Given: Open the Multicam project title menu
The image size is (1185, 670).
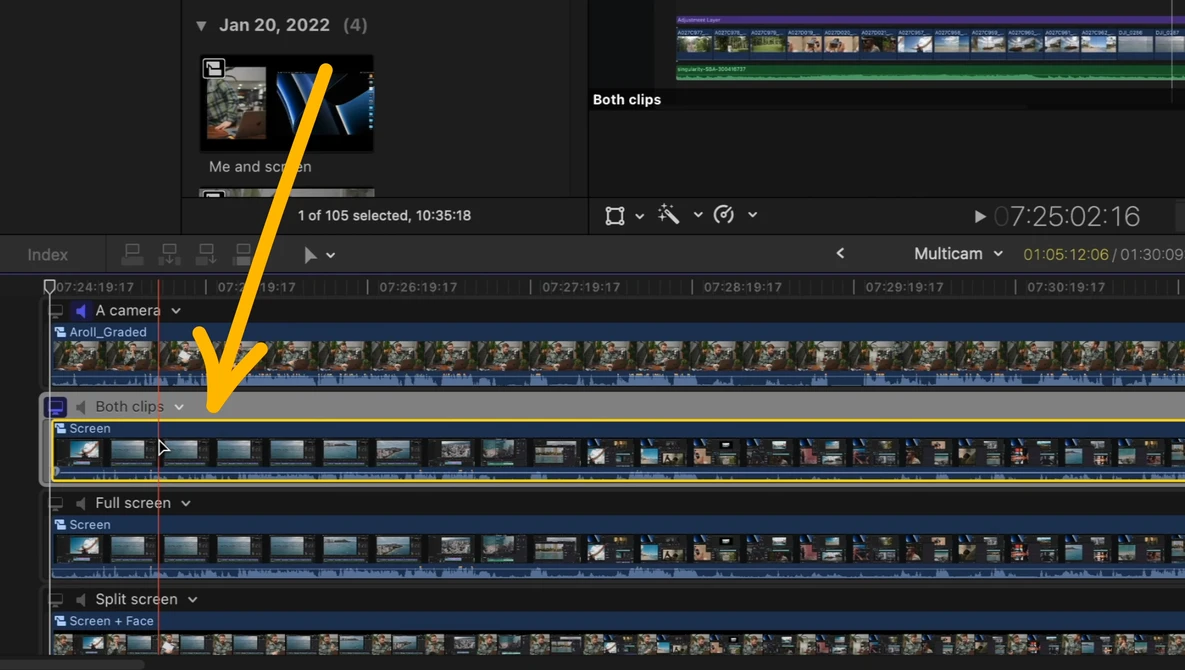Looking at the screenshot, I should point(958,254).
